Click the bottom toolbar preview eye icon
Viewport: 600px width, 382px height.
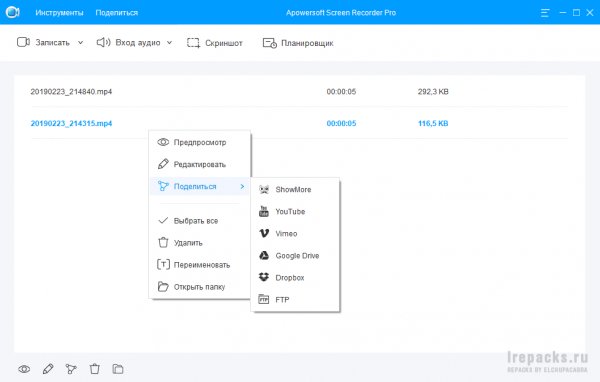(x=24, y=369)
